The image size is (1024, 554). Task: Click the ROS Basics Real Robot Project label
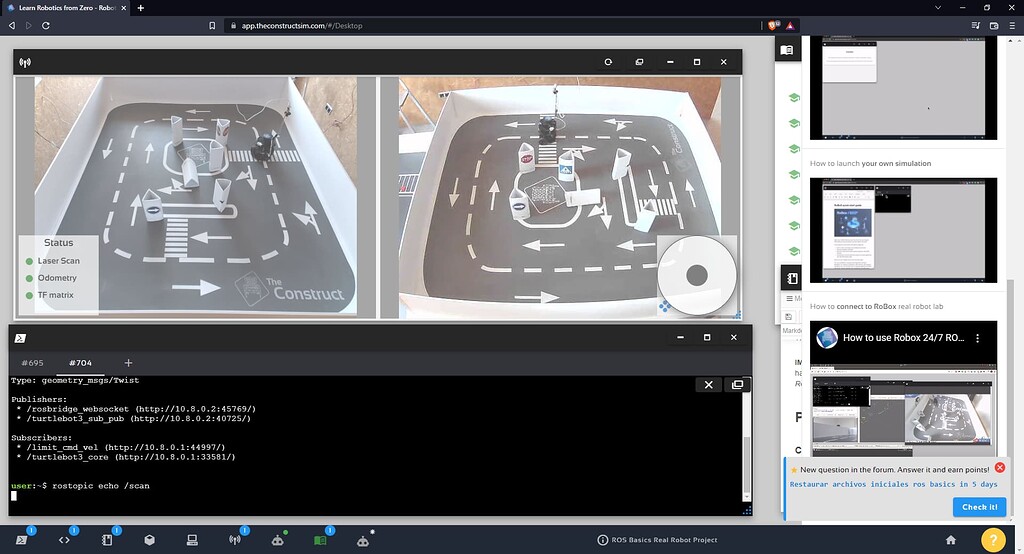pos(664,540)
